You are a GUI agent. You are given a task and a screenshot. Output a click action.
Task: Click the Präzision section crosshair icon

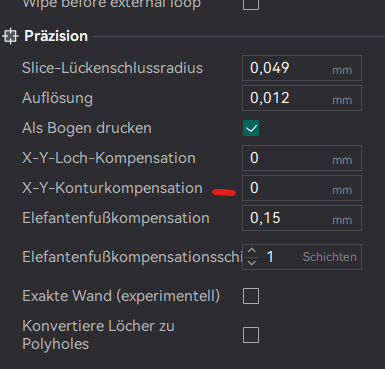[x=10, y=36]
